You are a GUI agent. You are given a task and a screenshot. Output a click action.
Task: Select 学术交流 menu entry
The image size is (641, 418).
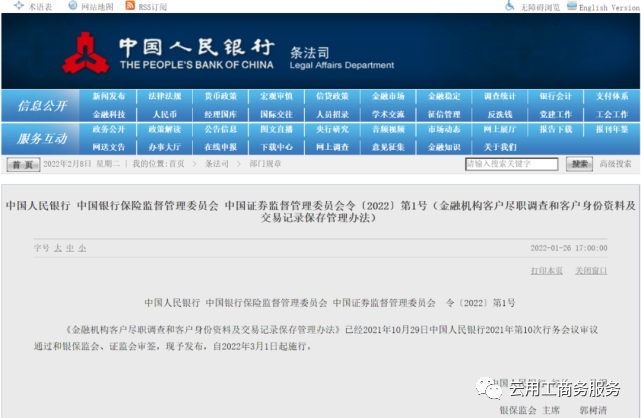coord(388,114)
